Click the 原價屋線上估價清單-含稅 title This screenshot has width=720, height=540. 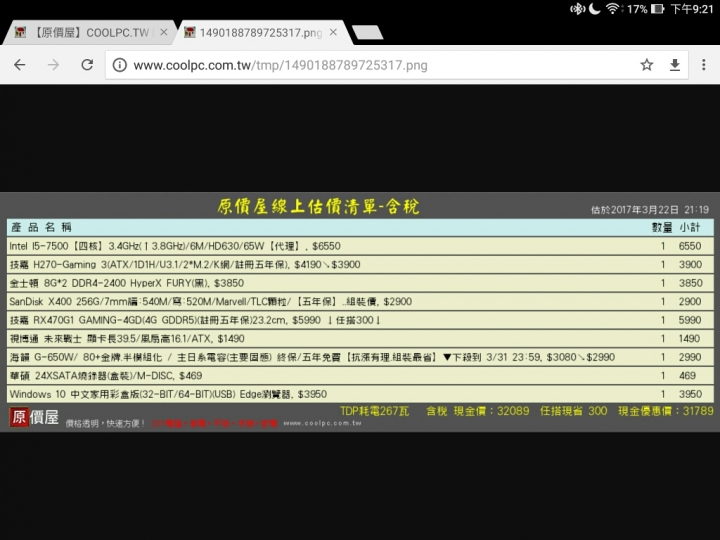point(319,207)
